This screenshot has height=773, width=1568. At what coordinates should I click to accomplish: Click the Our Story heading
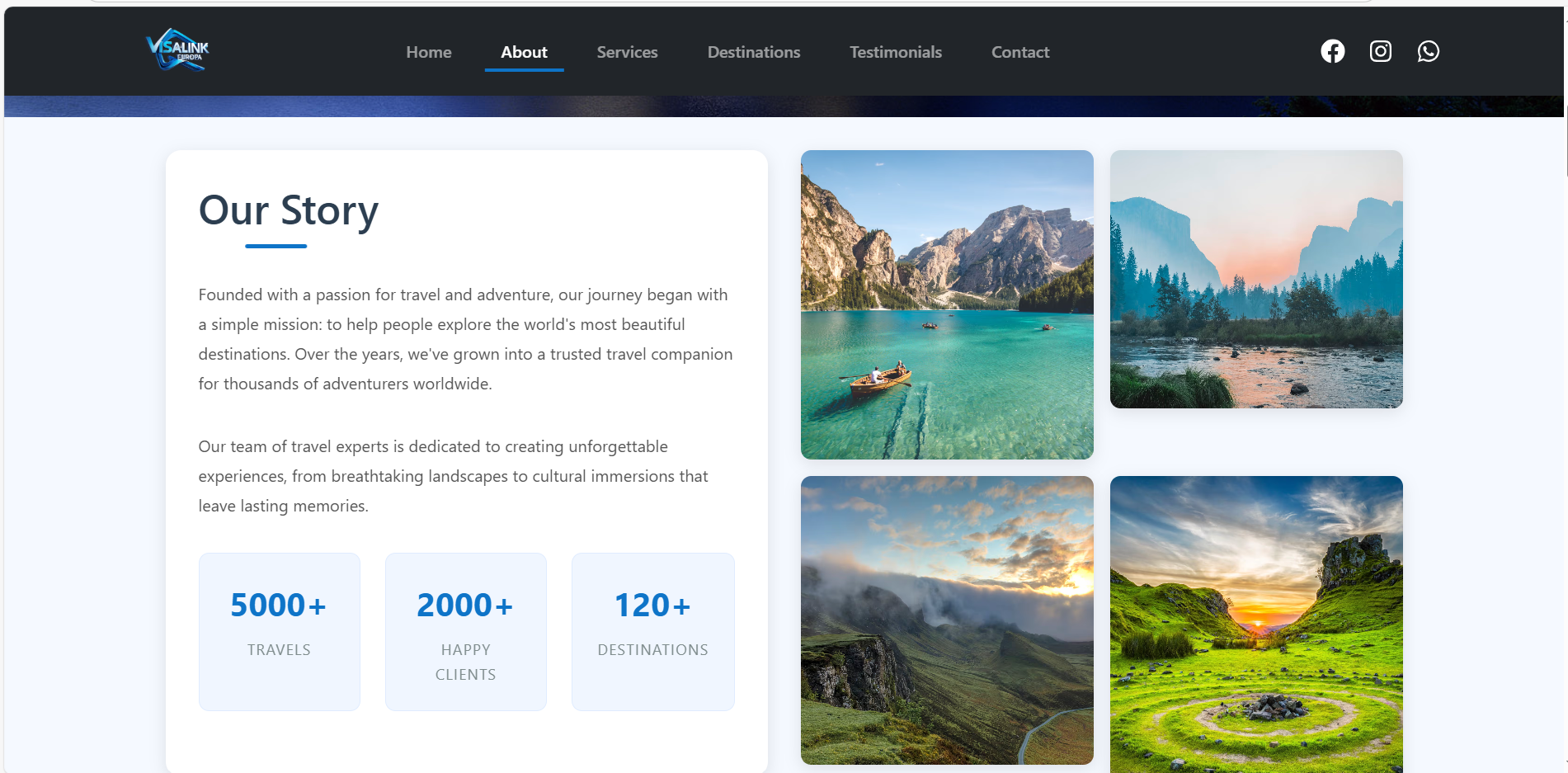(288, 210)
